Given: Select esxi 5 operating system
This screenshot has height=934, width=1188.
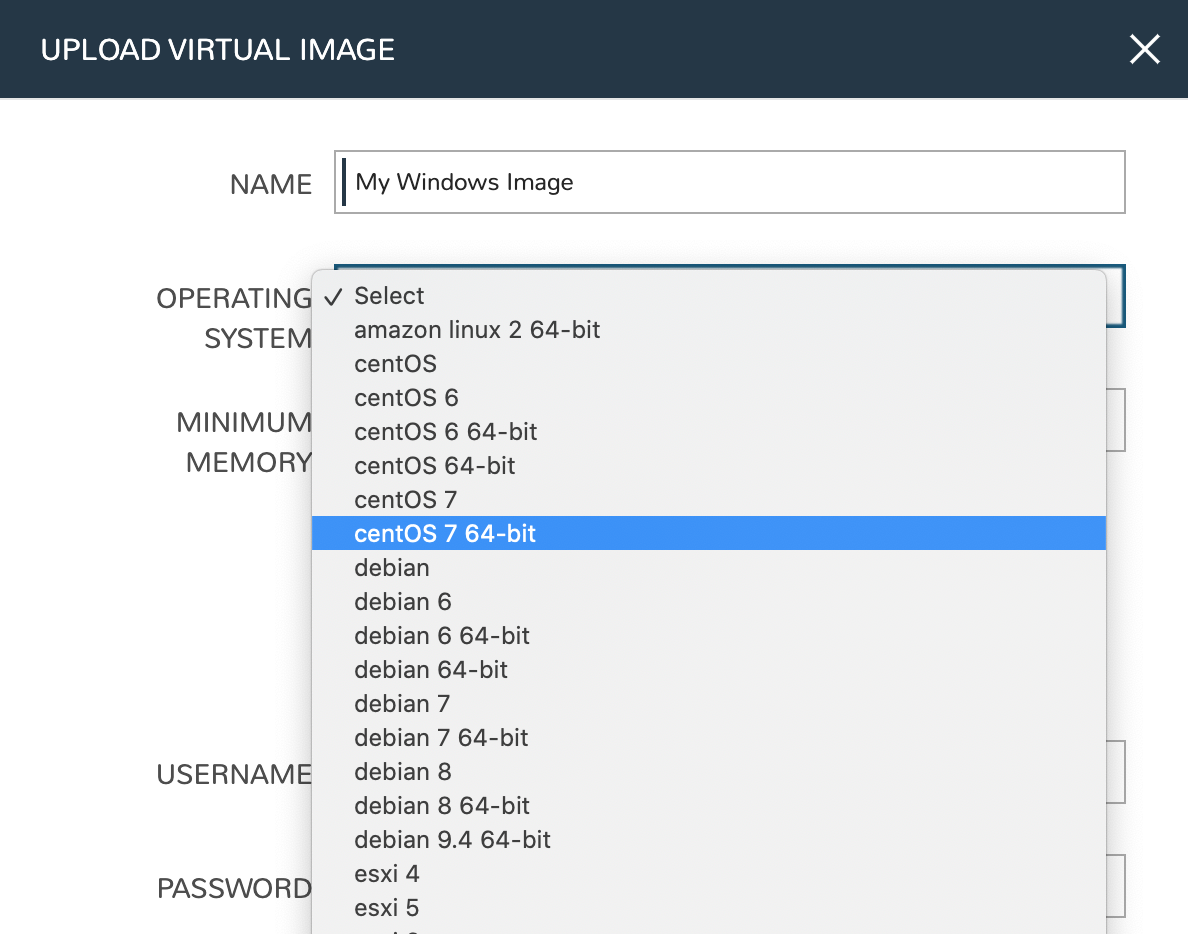Looking at the screenshot, I should pyautogui.click(x=387, y=907).
